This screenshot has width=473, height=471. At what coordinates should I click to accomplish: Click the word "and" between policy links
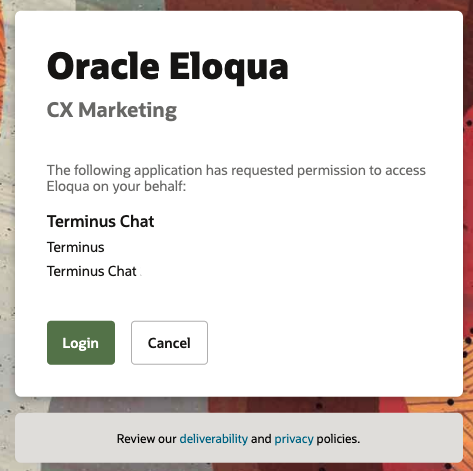[261, 439]
